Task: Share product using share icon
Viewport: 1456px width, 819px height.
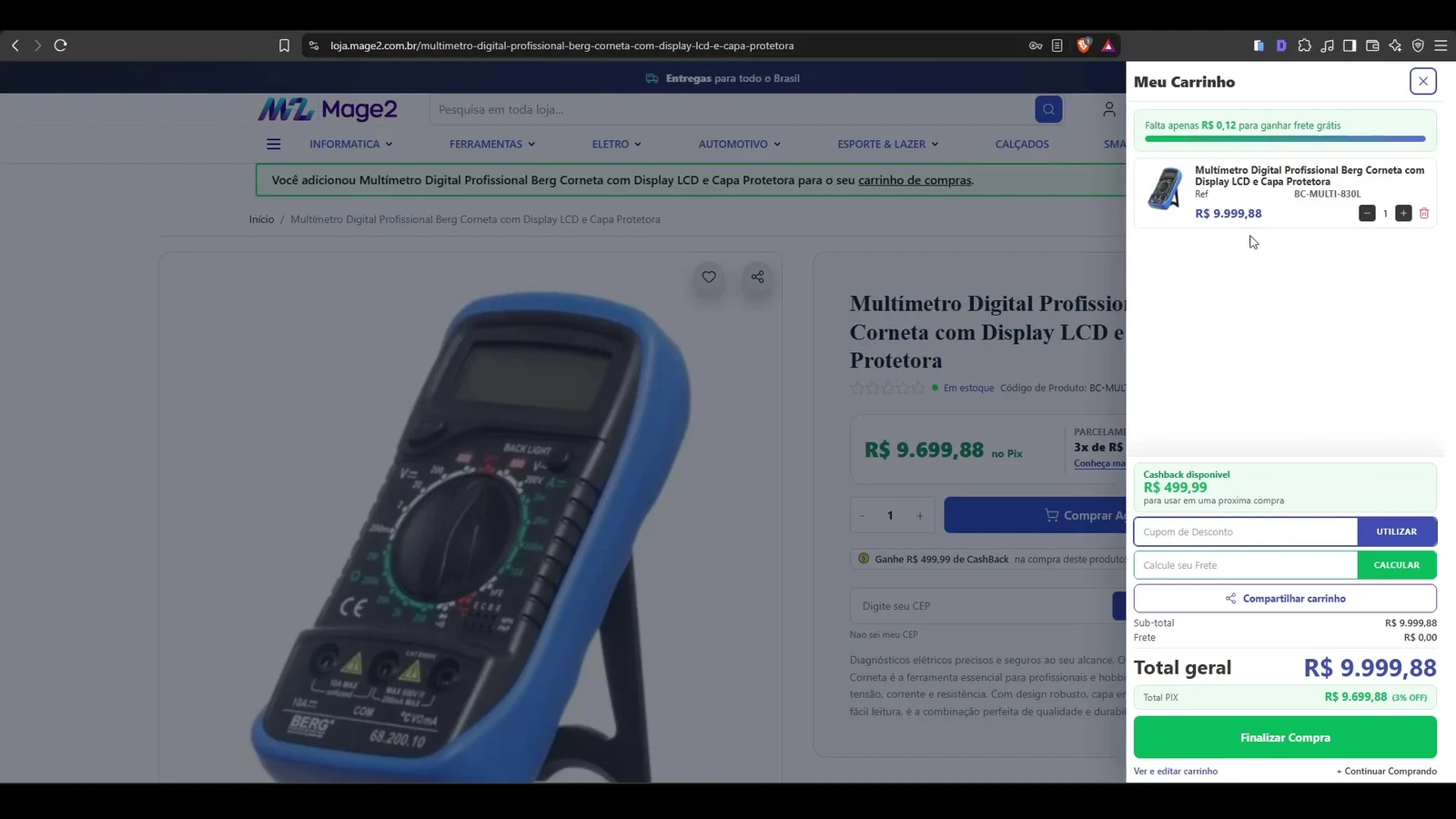Action: click(757, 278)
